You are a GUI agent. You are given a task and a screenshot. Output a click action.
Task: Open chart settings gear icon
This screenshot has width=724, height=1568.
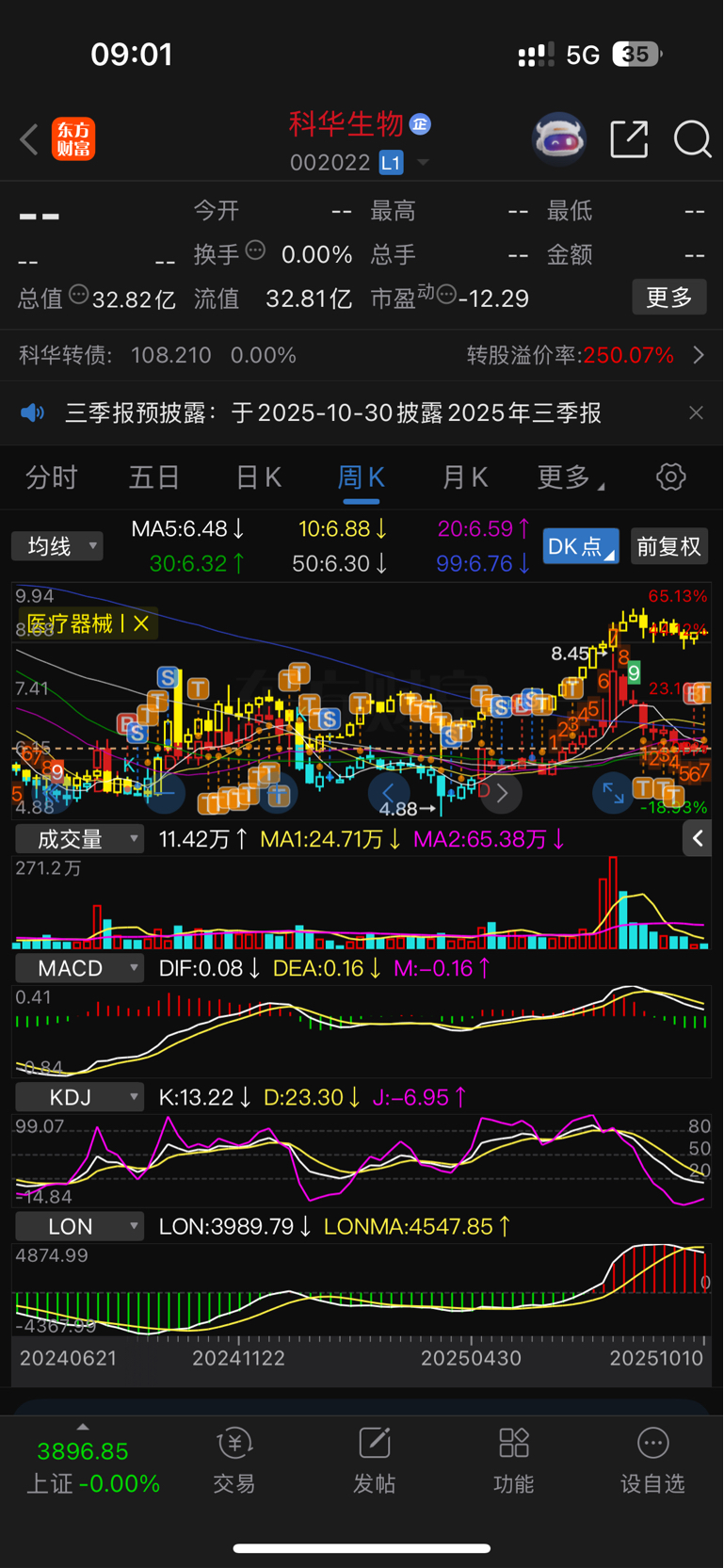tap(671, 477)
